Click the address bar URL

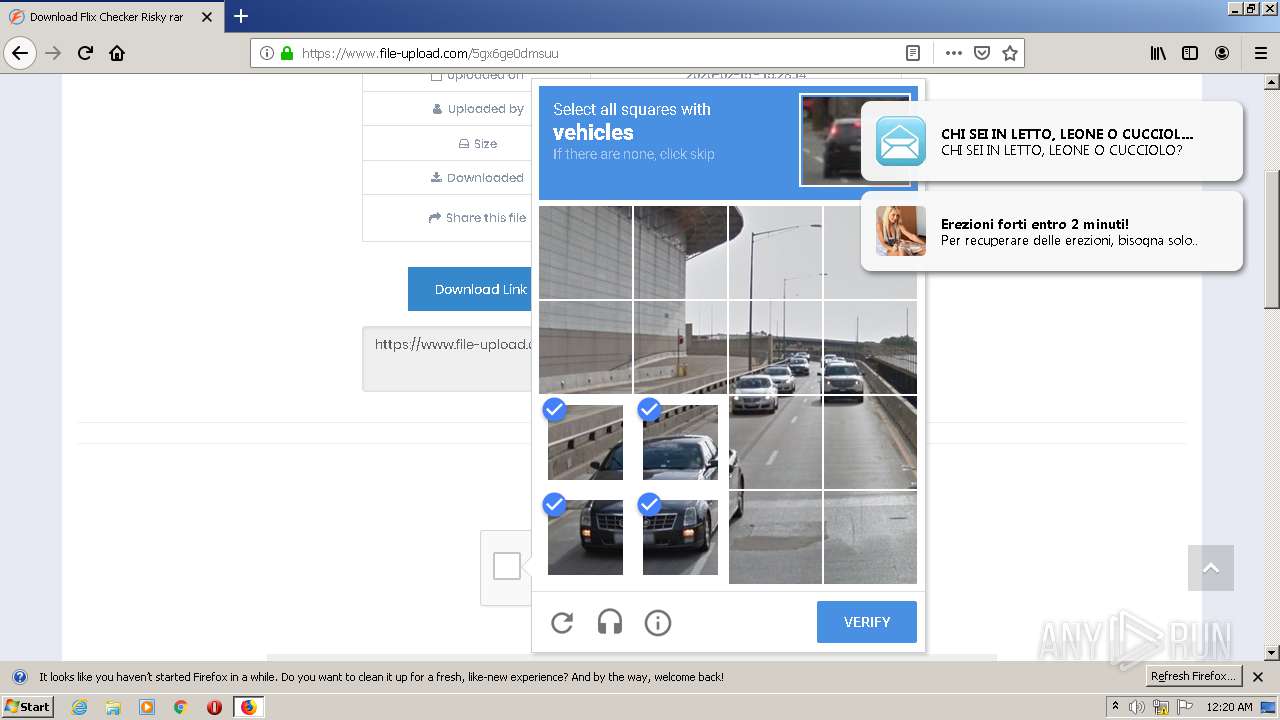pos(430,53)
